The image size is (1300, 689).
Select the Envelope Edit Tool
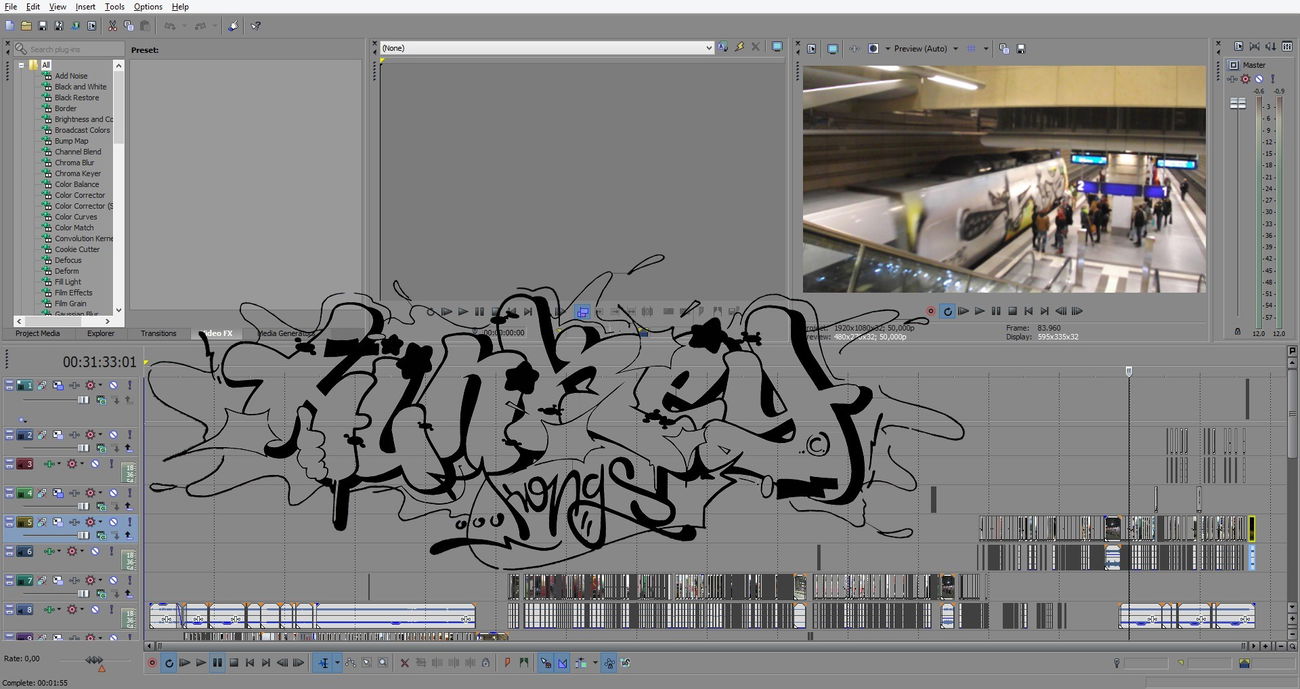[348, 663]
